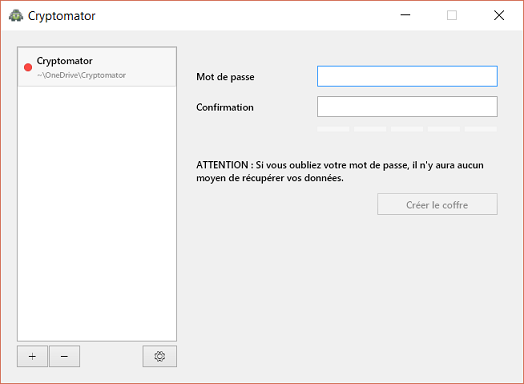
Task: Click the ~\OneDrive\Cryptomator path text
Action: click(x=81, y=75)
